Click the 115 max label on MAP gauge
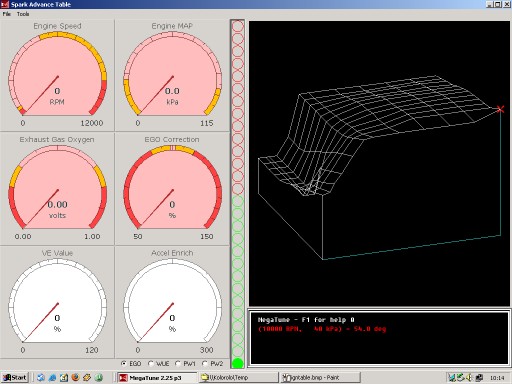The image size is (512, 384). click(x=207, y=123)
